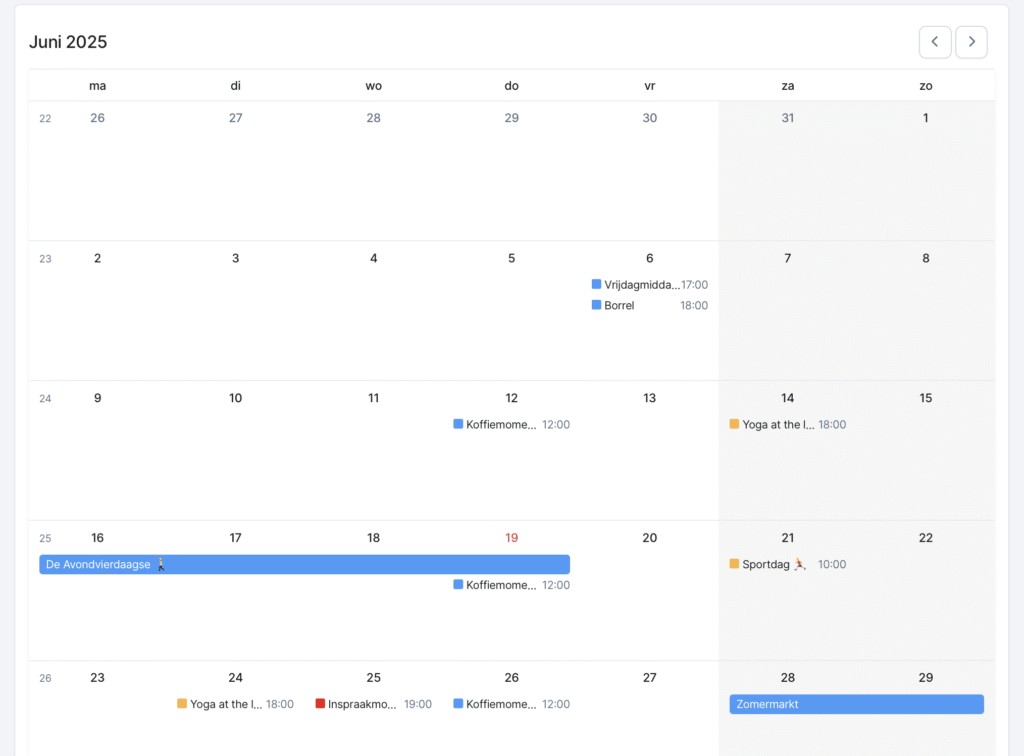Click the Juni 2025 month title
This screenshot has width=1024, height=756.
tap(68, 42)
